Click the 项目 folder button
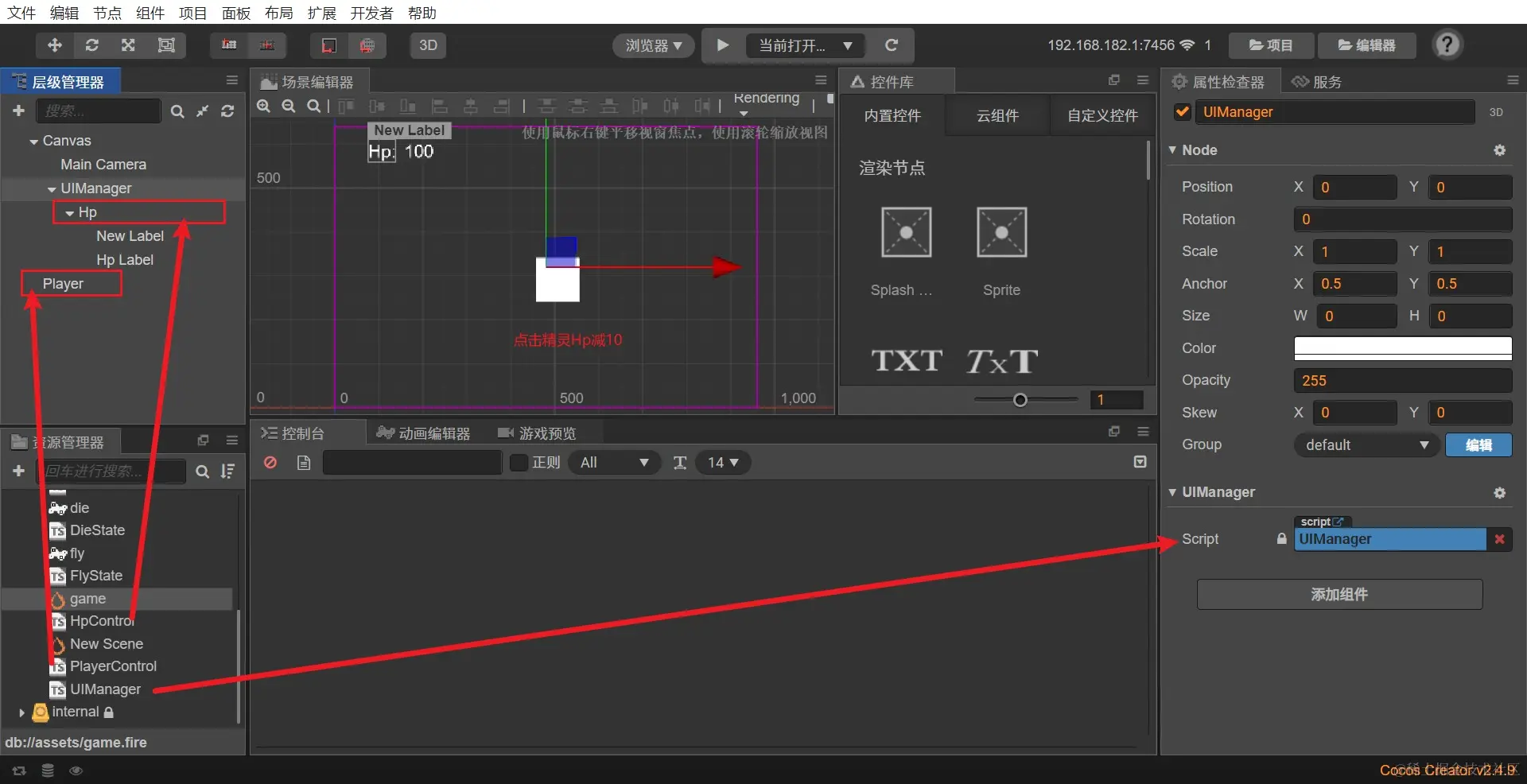1527x784 pixels. click(x=1271, y=45)
